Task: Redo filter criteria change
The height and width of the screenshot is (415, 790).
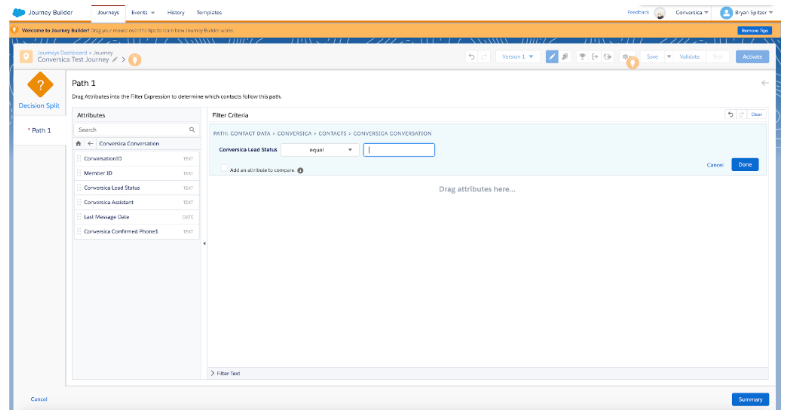Action: [742, 115]
